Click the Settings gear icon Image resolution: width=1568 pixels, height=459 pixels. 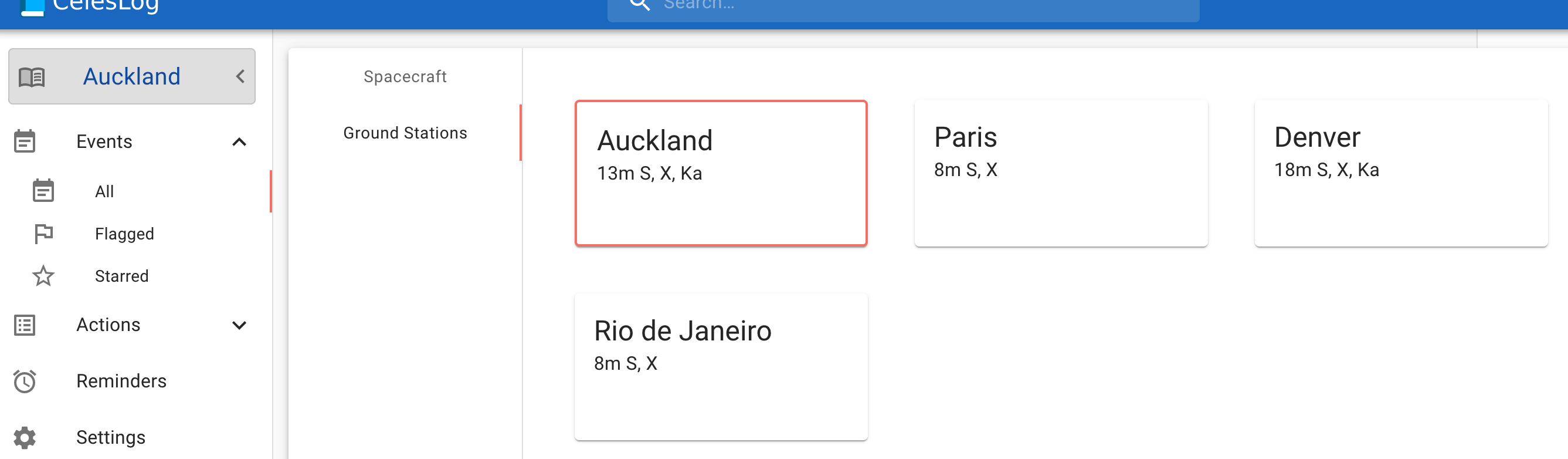pos(25,437)
